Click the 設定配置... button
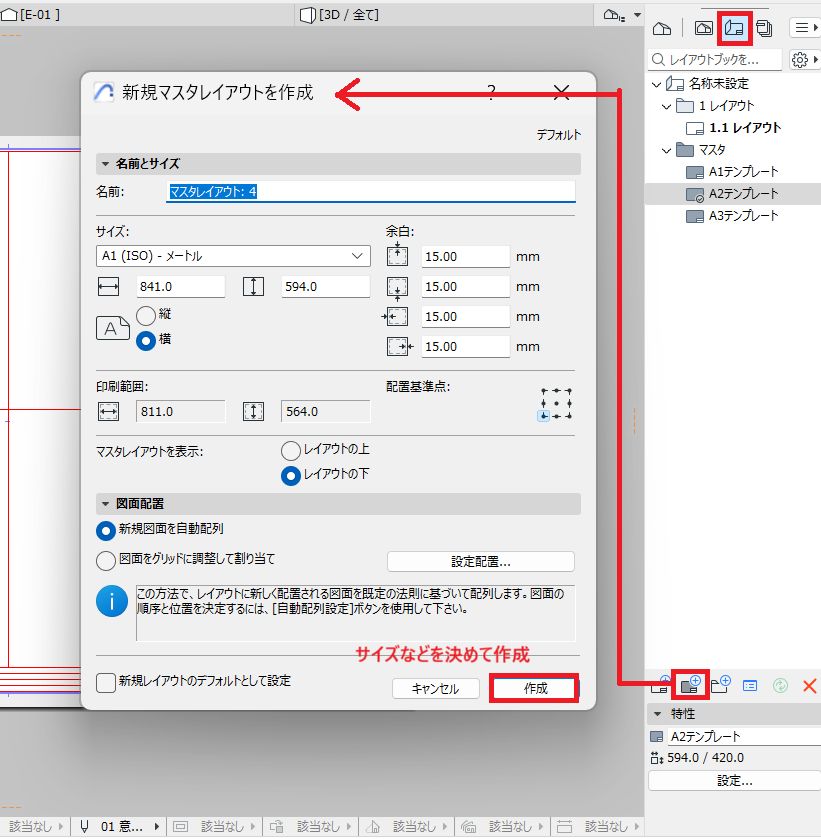The image size is (821, 839). pyautogui.click(x=481, y=562)
